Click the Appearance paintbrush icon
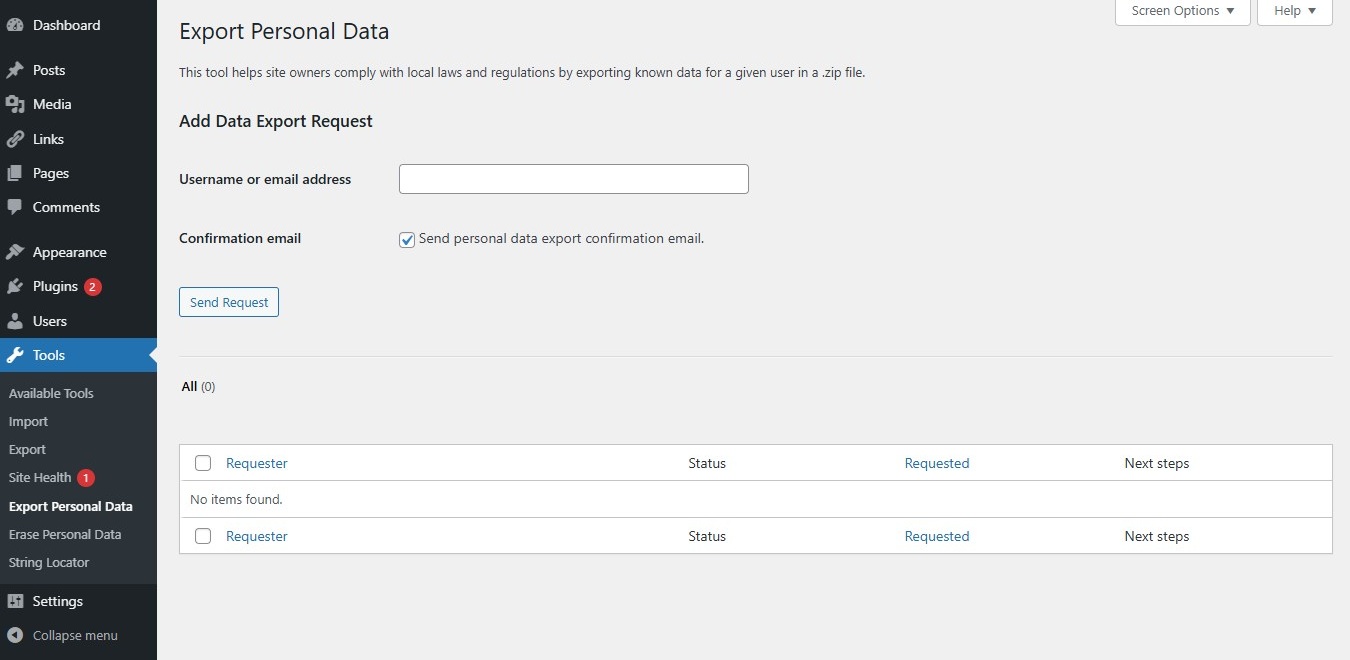 [15, 252]
